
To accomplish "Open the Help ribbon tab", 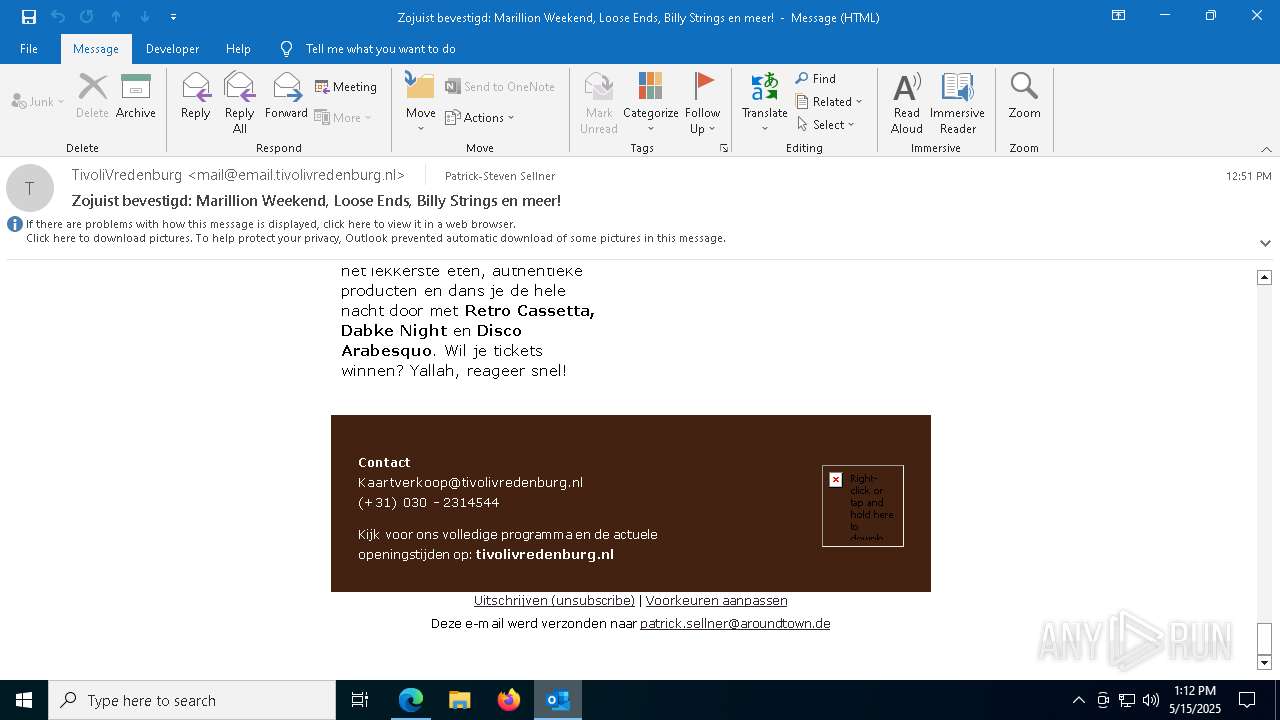I will (x=238, y=49).
